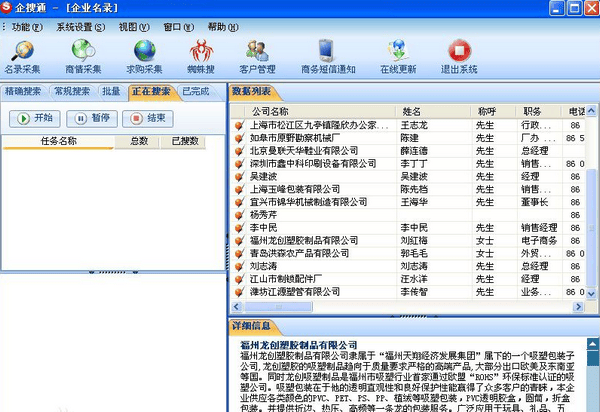The height and width of the screenshot is (412, 600).
Task: Open the 系统设置 menu
Action: click(x=80, y=26)
